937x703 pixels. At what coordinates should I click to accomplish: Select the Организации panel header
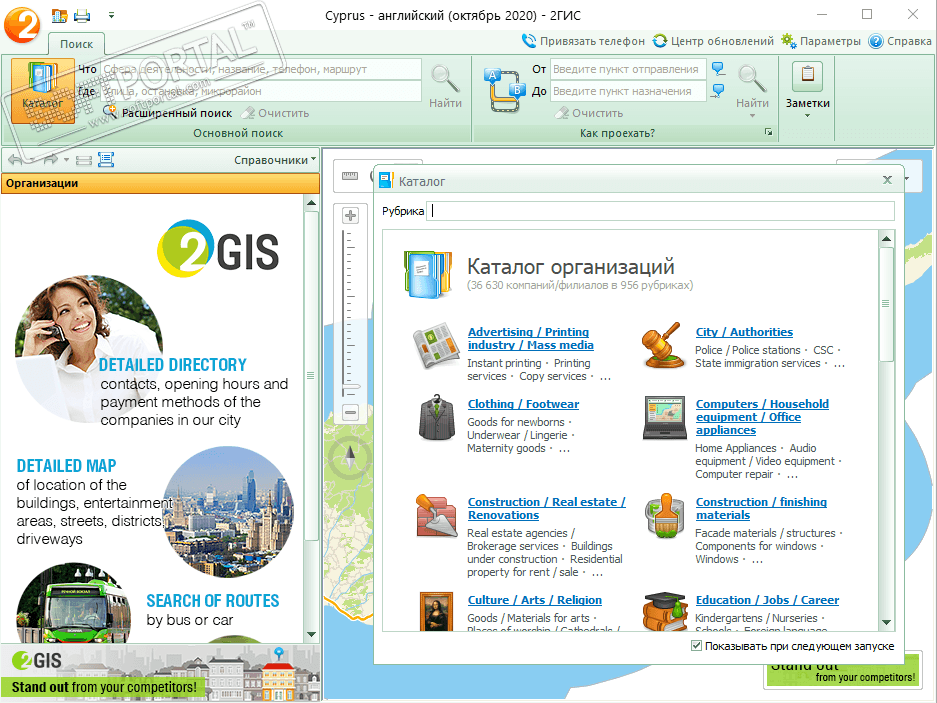click(160, 184)
